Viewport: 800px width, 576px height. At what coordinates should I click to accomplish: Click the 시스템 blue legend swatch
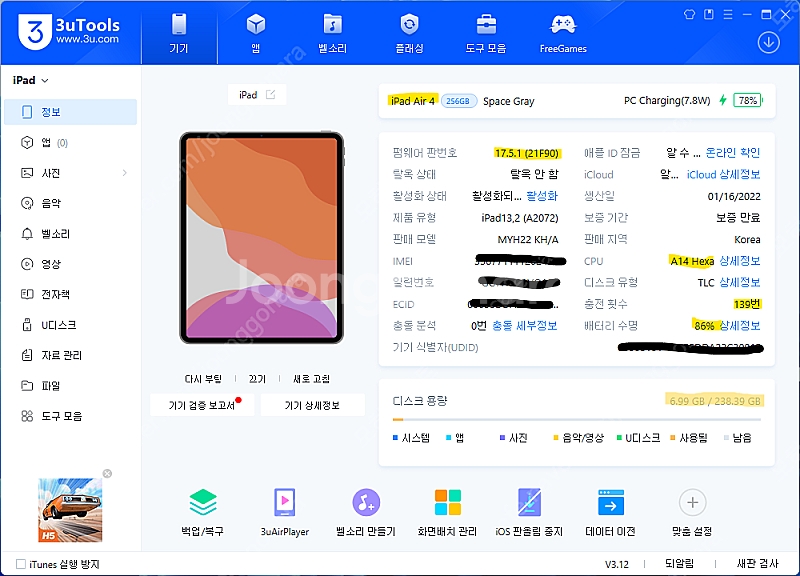(x=395, y=438)
